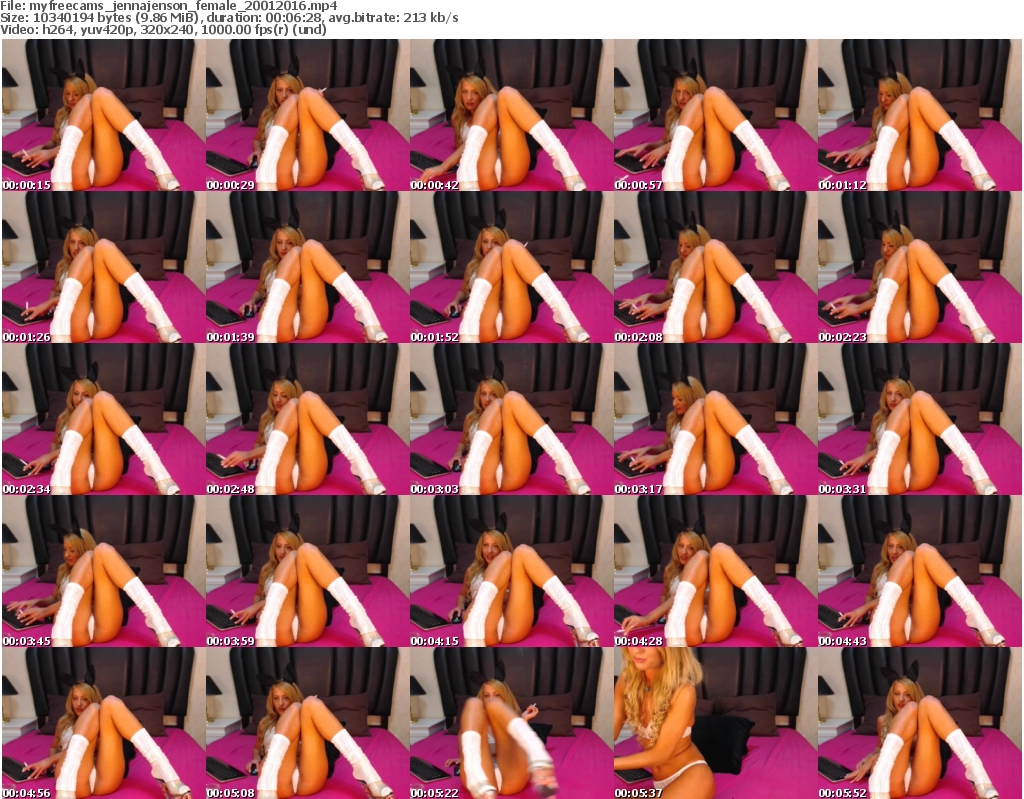Open the 00:03:17 preview frame
Screen dimensions: 1024x799
coord(715,419)
